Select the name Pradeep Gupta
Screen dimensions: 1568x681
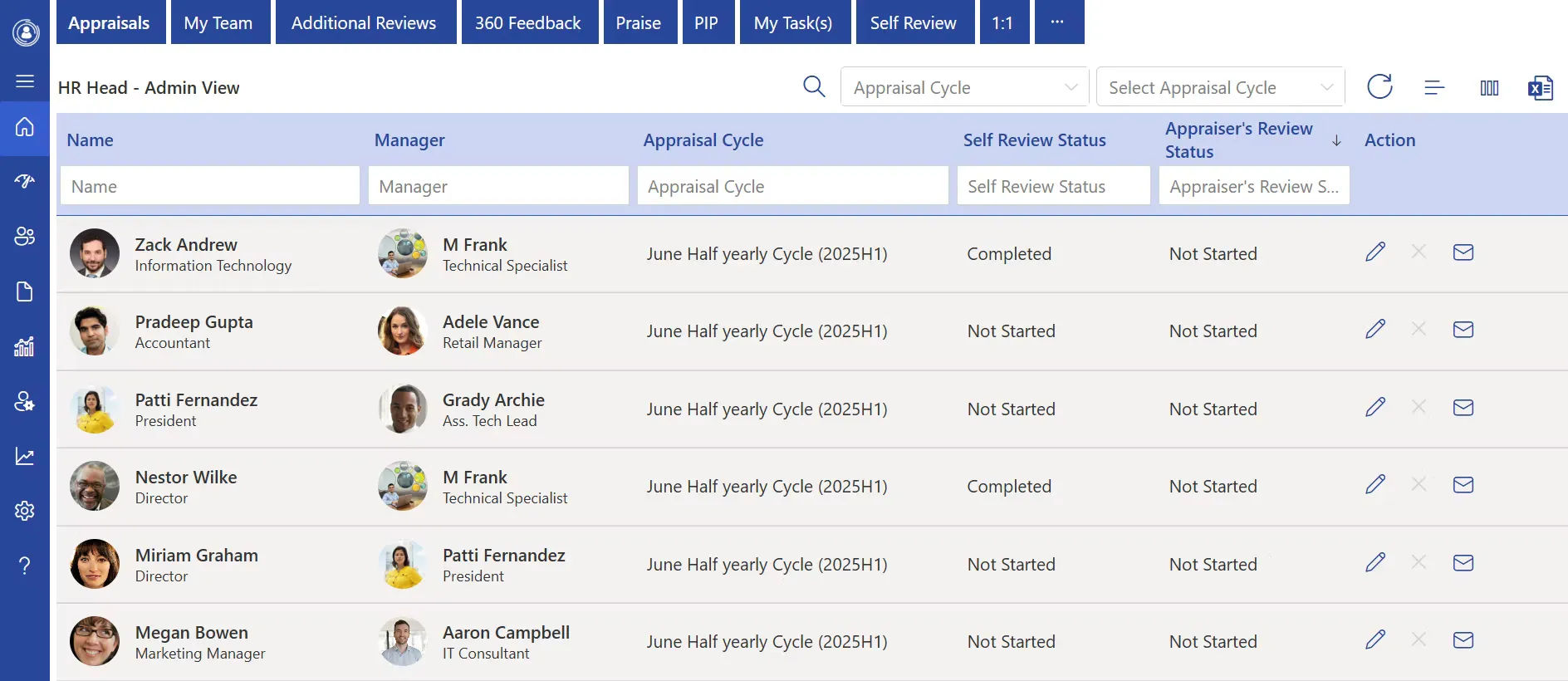194,322
